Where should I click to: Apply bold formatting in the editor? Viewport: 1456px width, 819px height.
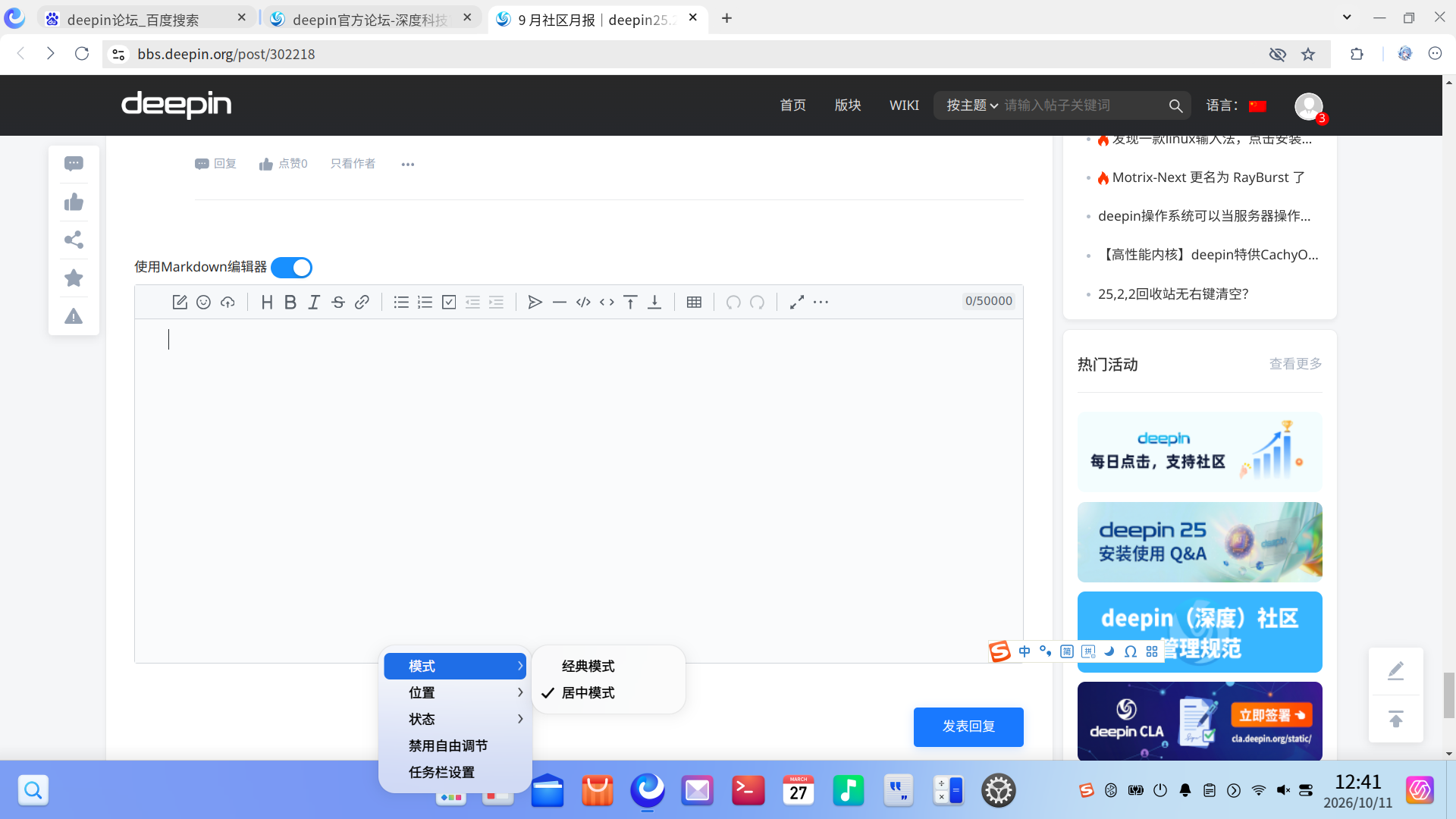coord(290,303)
